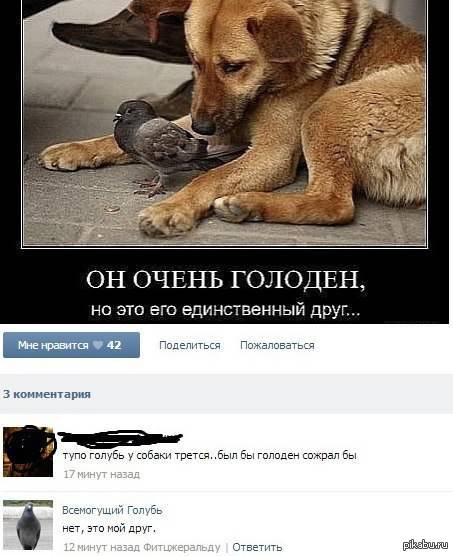Click the subtitle но это его единственный друг

pyautogui.click(x=225, y=310)
